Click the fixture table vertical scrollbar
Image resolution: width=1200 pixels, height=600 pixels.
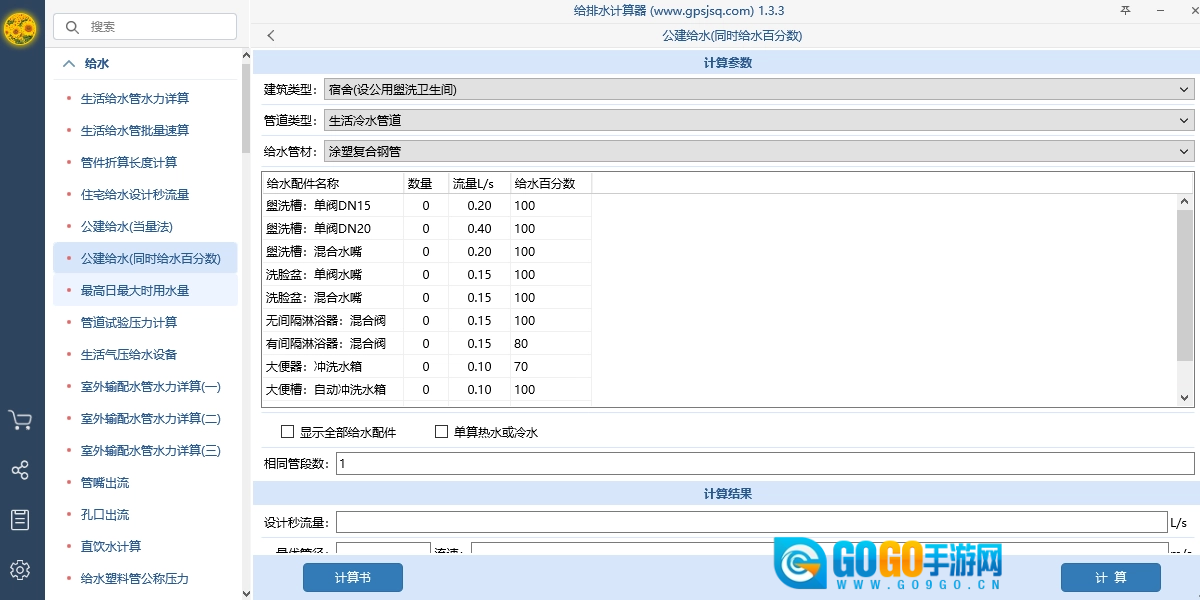click(1185, 290)
